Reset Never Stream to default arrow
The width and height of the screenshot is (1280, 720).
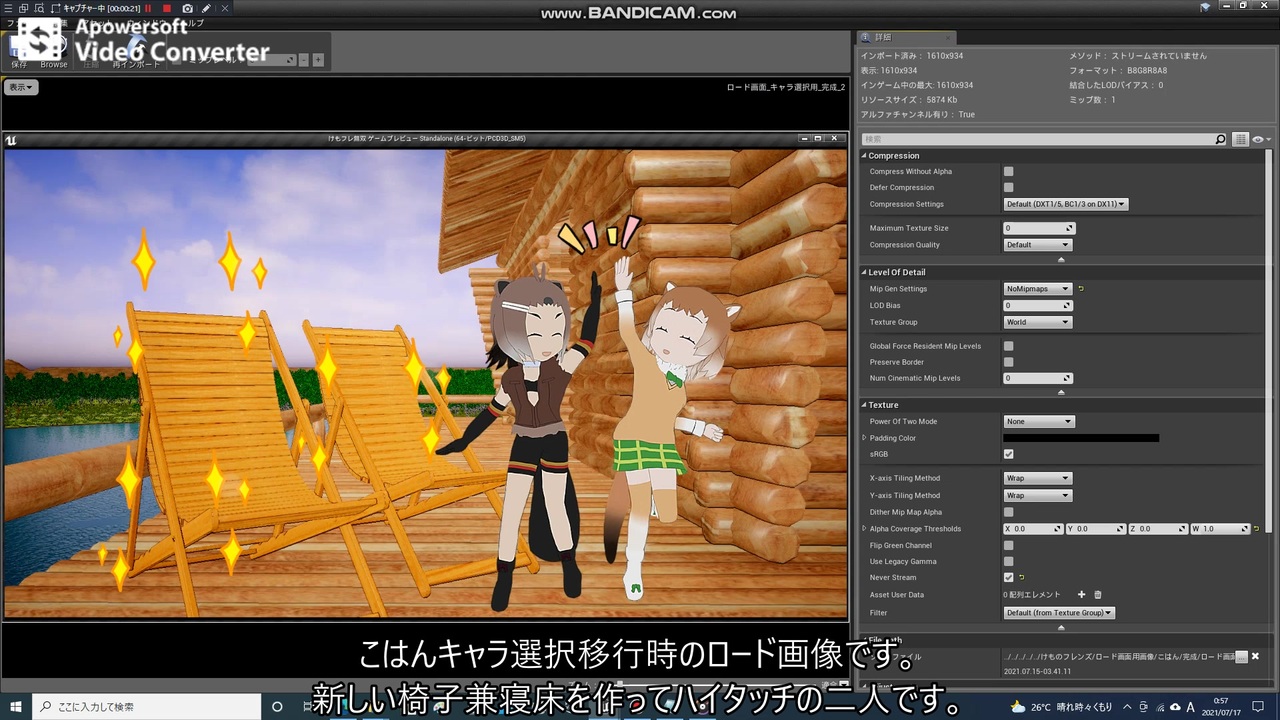(1021, 577)
